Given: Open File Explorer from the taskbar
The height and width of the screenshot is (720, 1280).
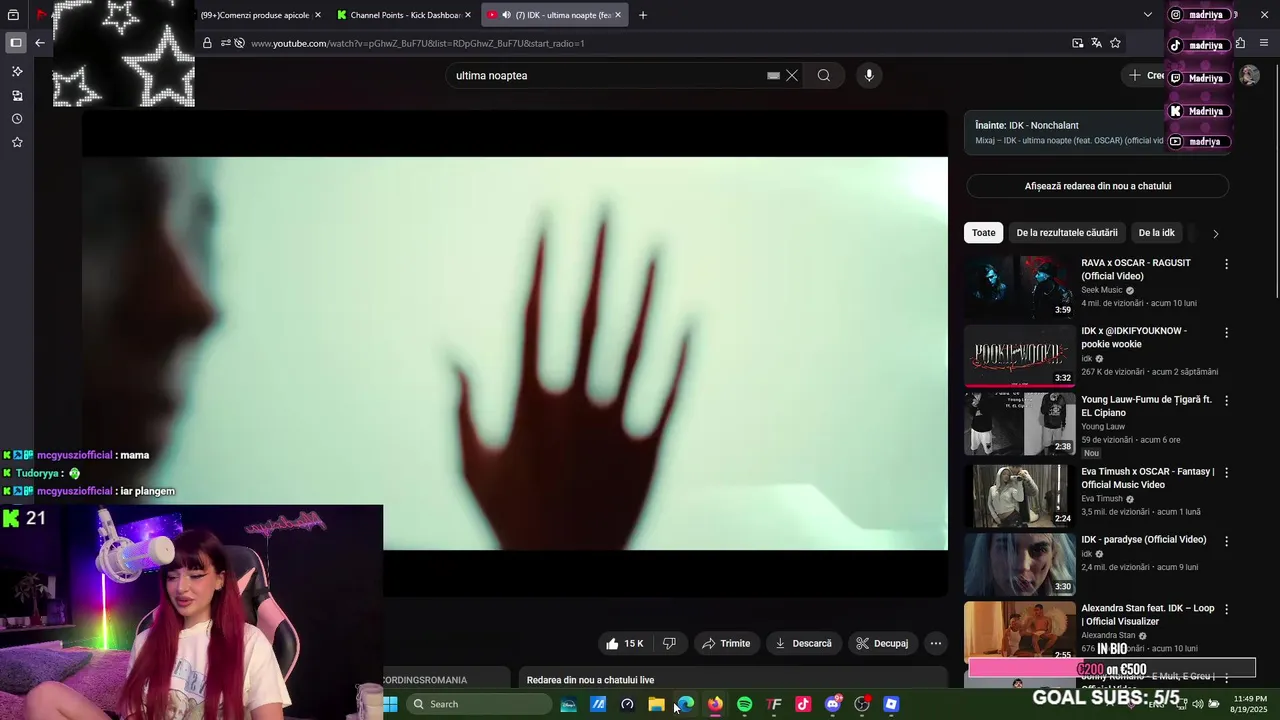Looking at the screenshot, I should point(656,704).
